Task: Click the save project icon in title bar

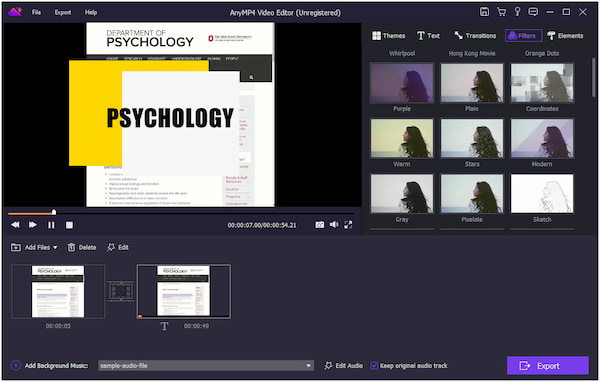Action: 484,12
